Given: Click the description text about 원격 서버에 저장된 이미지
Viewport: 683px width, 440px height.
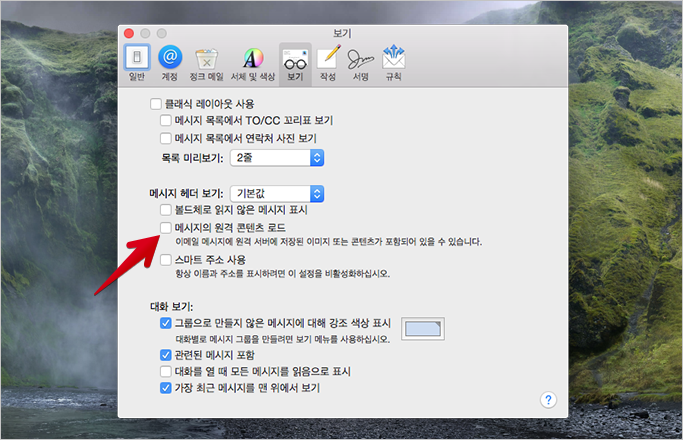Looking at the screenshot, I should pyautogui.click(x=328, y=242).
